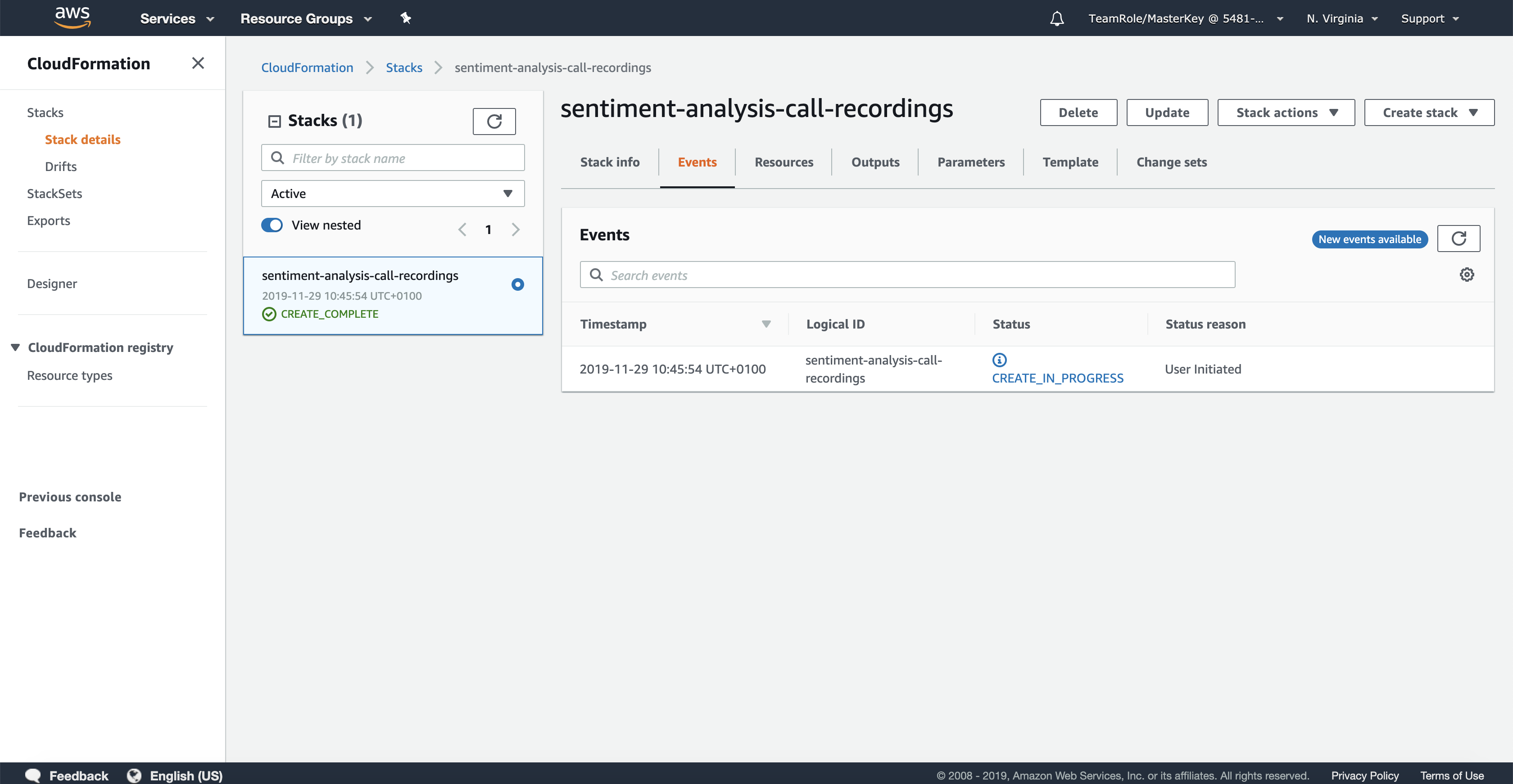
Task: Refresh the Events table
Action: pos(1459,239)
